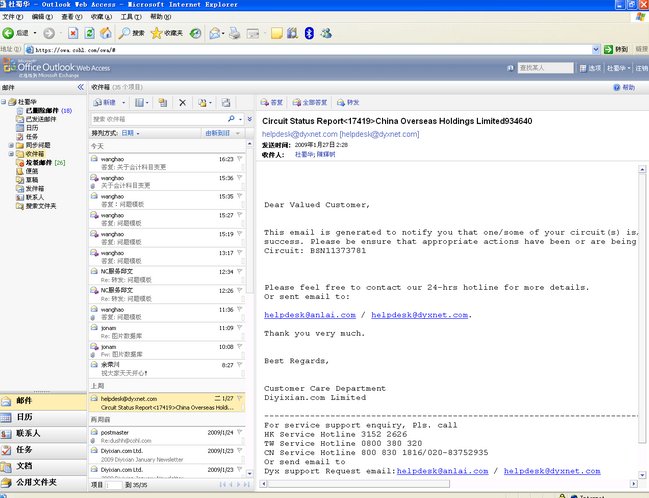Open the 工具(T) menu
Viewport: 649px width, 498px height.
[131, 17]
